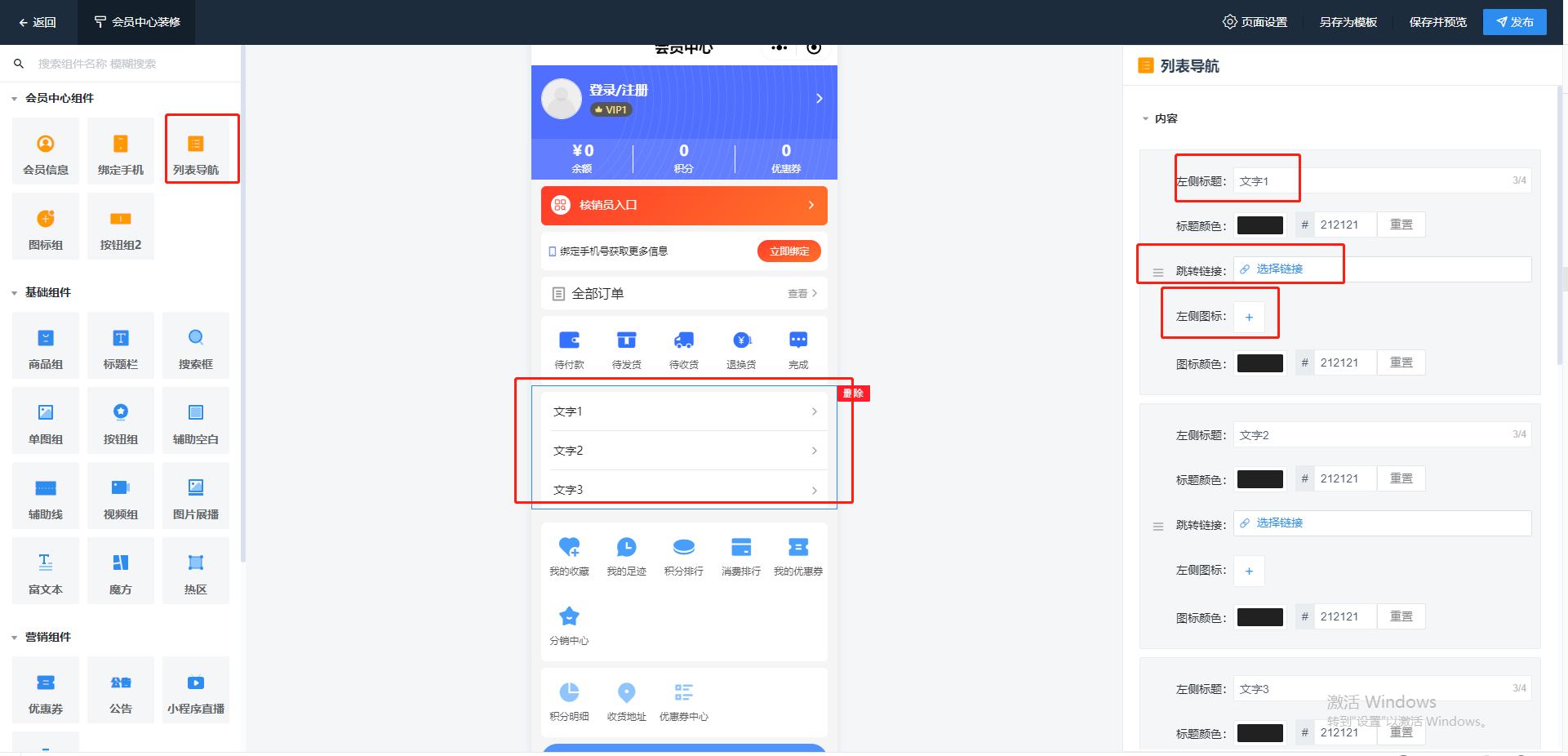Click 立即绑定 button in preview
The image size is (1568, 756).
(789, 251)
